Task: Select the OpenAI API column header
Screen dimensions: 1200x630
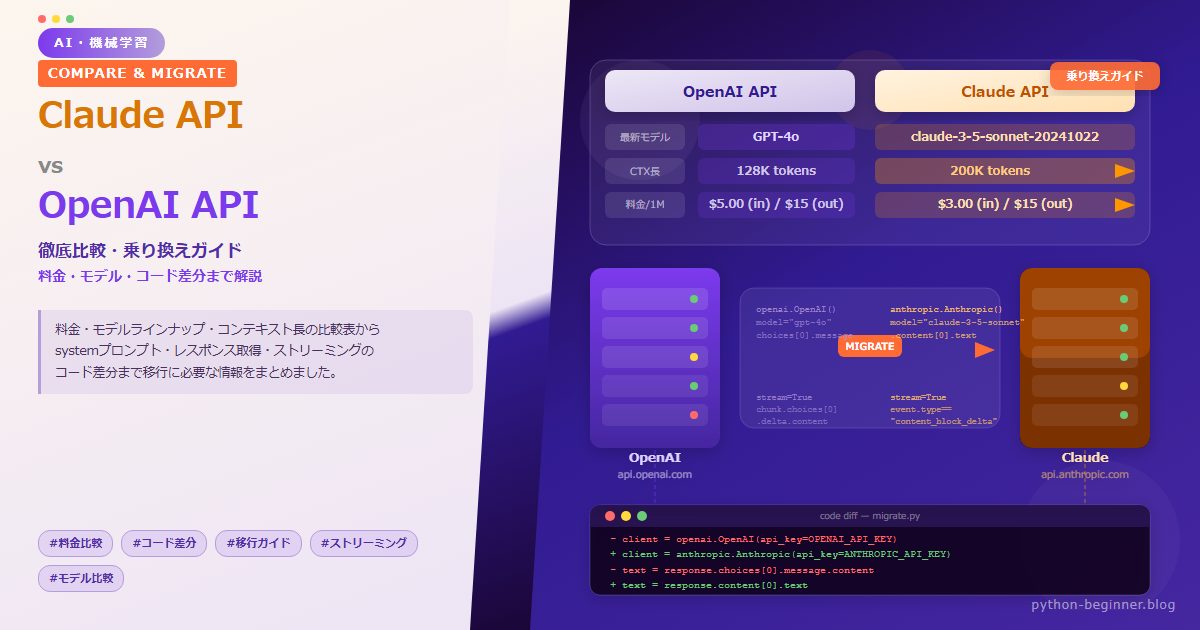Action: tap(730, 91)
